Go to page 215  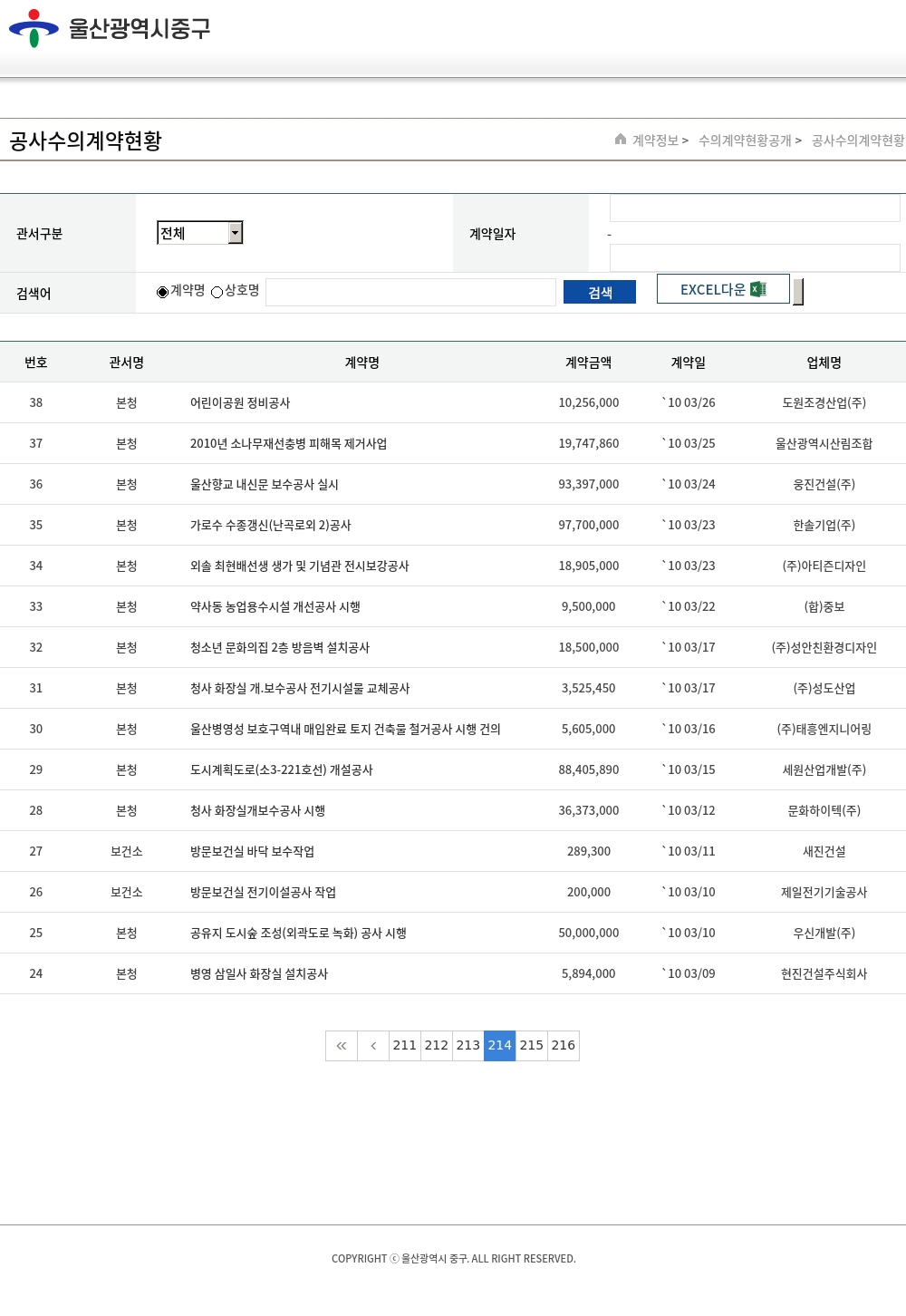pyautogui.click(x=532, y=1046)
